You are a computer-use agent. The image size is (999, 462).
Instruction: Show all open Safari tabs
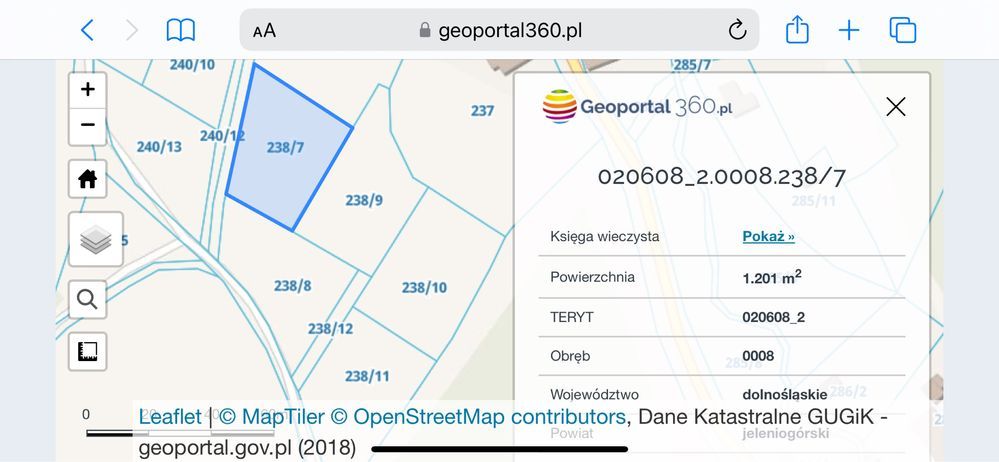tap(903, 30)
